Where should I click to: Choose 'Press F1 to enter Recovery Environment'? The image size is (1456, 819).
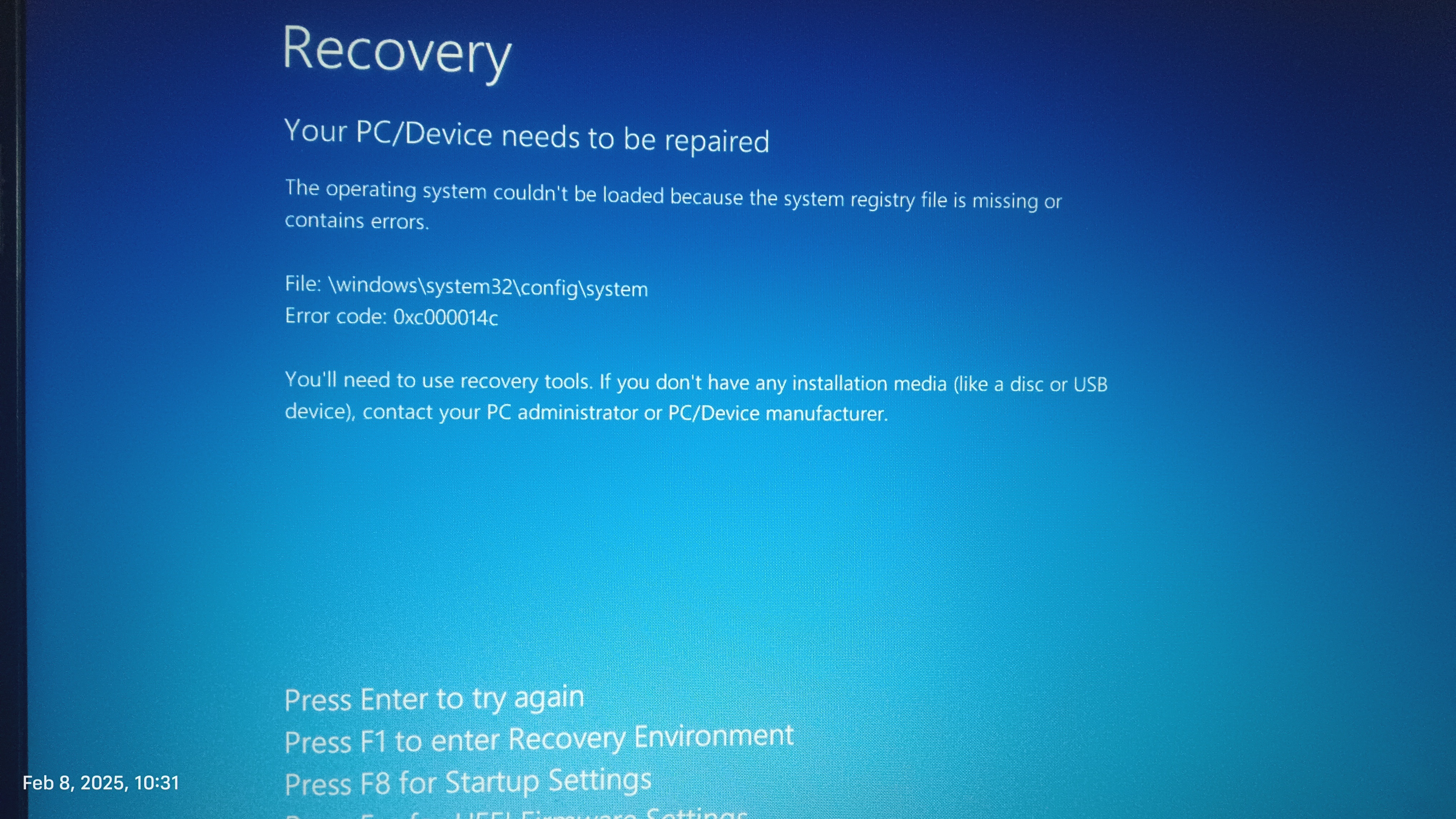coord(539,739)
